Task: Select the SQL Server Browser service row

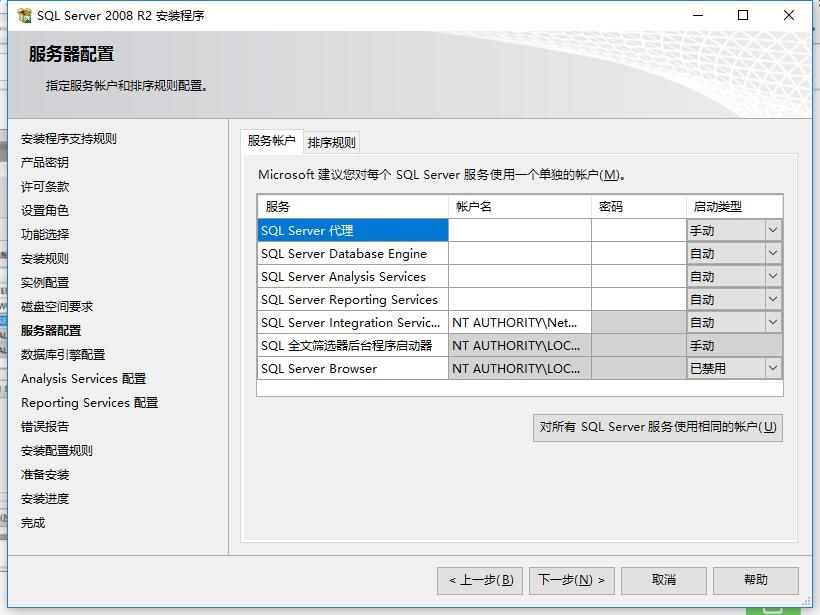Action: click(x=353, y=368)
